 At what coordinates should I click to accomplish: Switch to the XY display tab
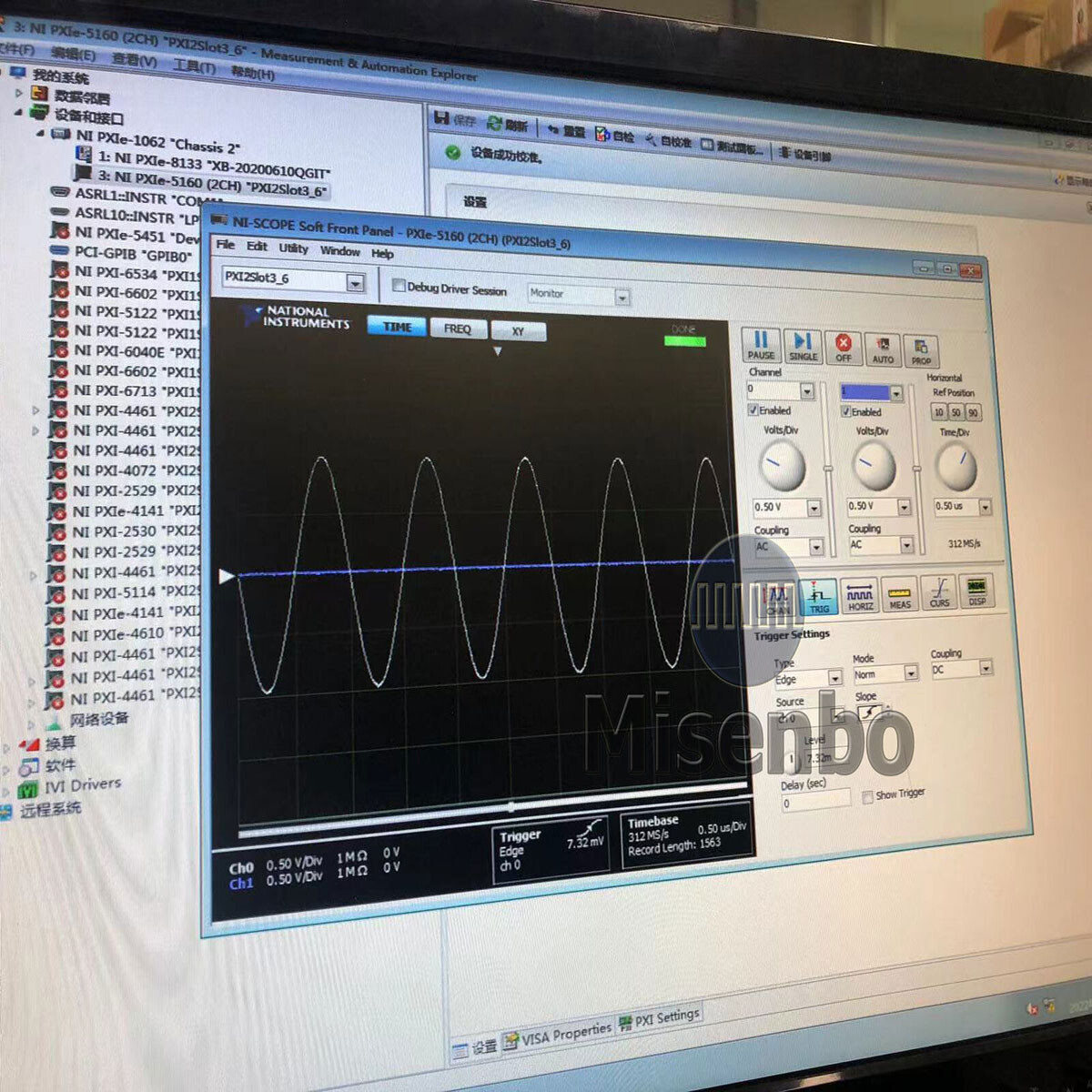[x=518, y=331]
